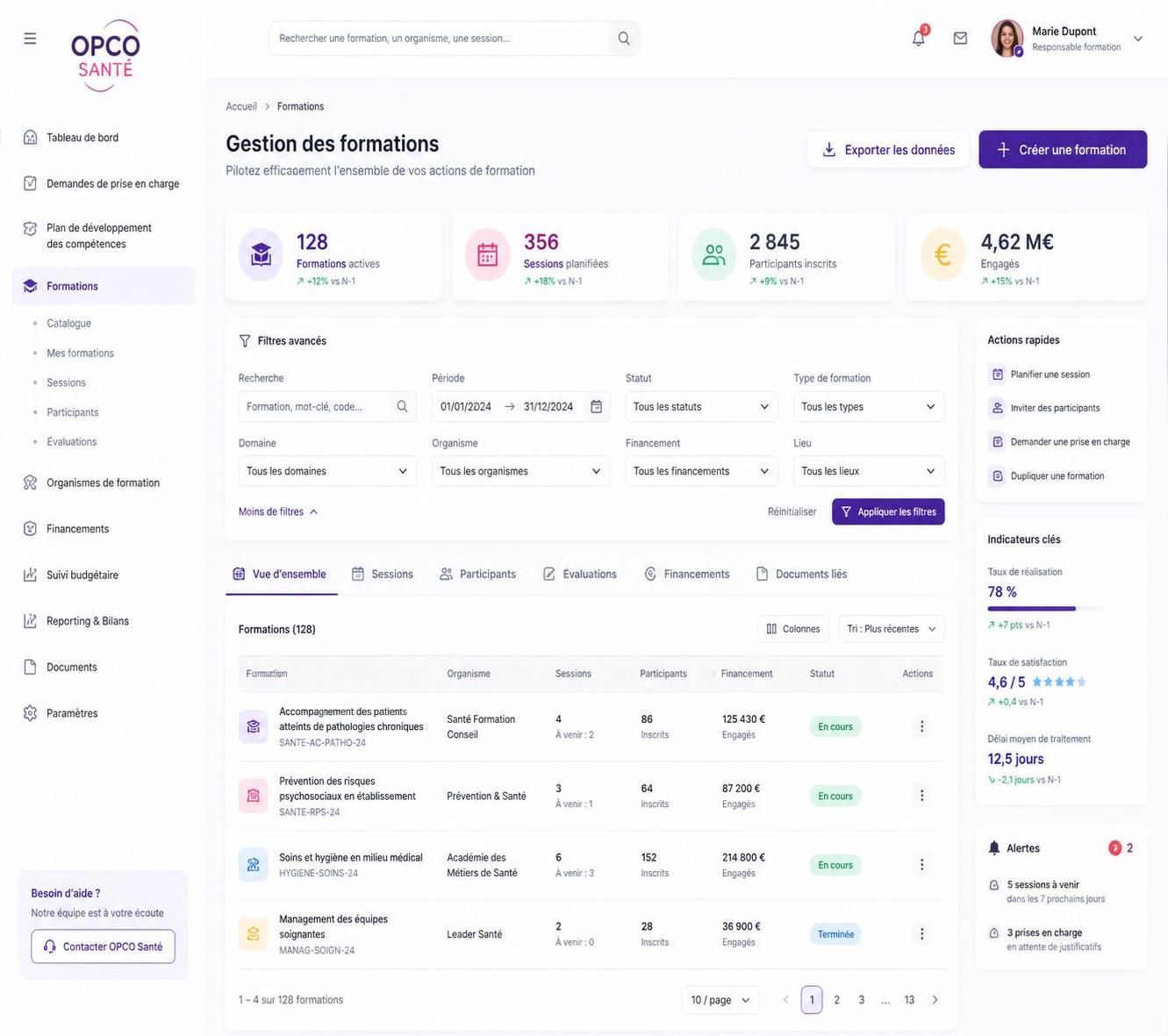Click Marie Dupont's profile avatar
The image size is (1168, 1036).
tap(1007, 39)
